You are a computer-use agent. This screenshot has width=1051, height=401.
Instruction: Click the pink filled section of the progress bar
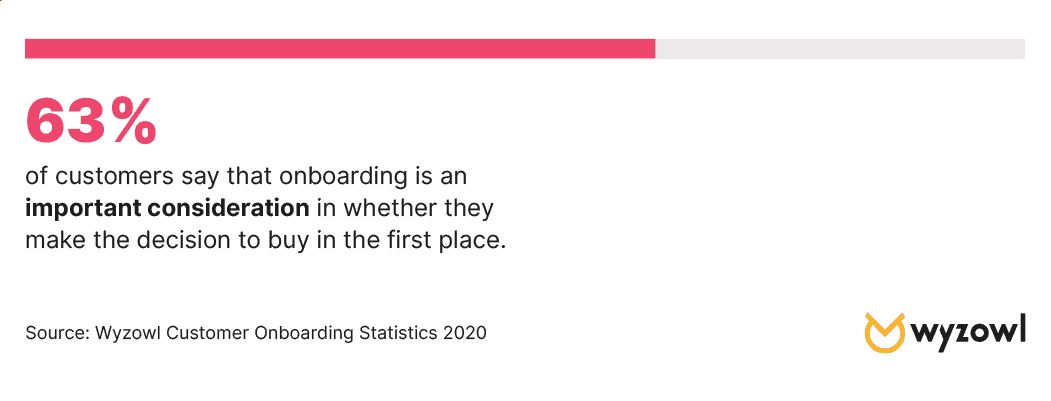(x=340, y=48)
